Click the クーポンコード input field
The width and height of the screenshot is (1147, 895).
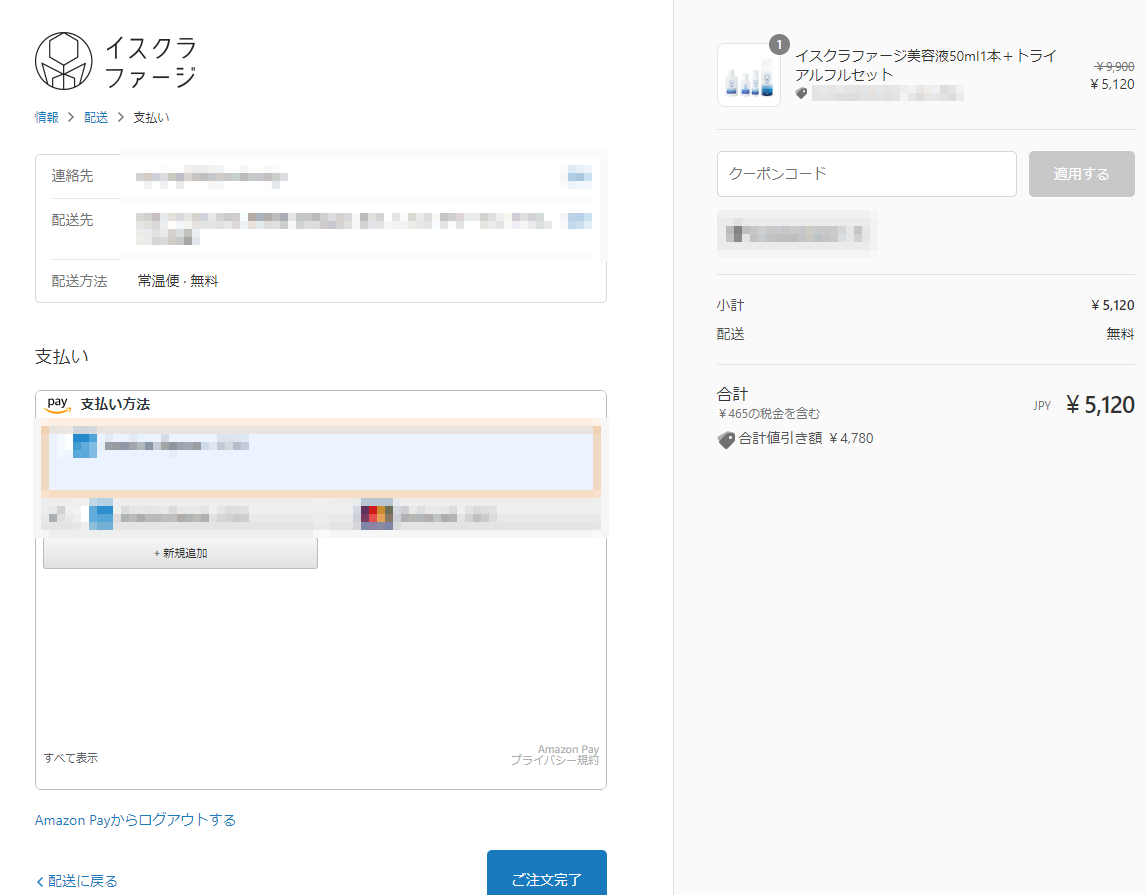867,174
